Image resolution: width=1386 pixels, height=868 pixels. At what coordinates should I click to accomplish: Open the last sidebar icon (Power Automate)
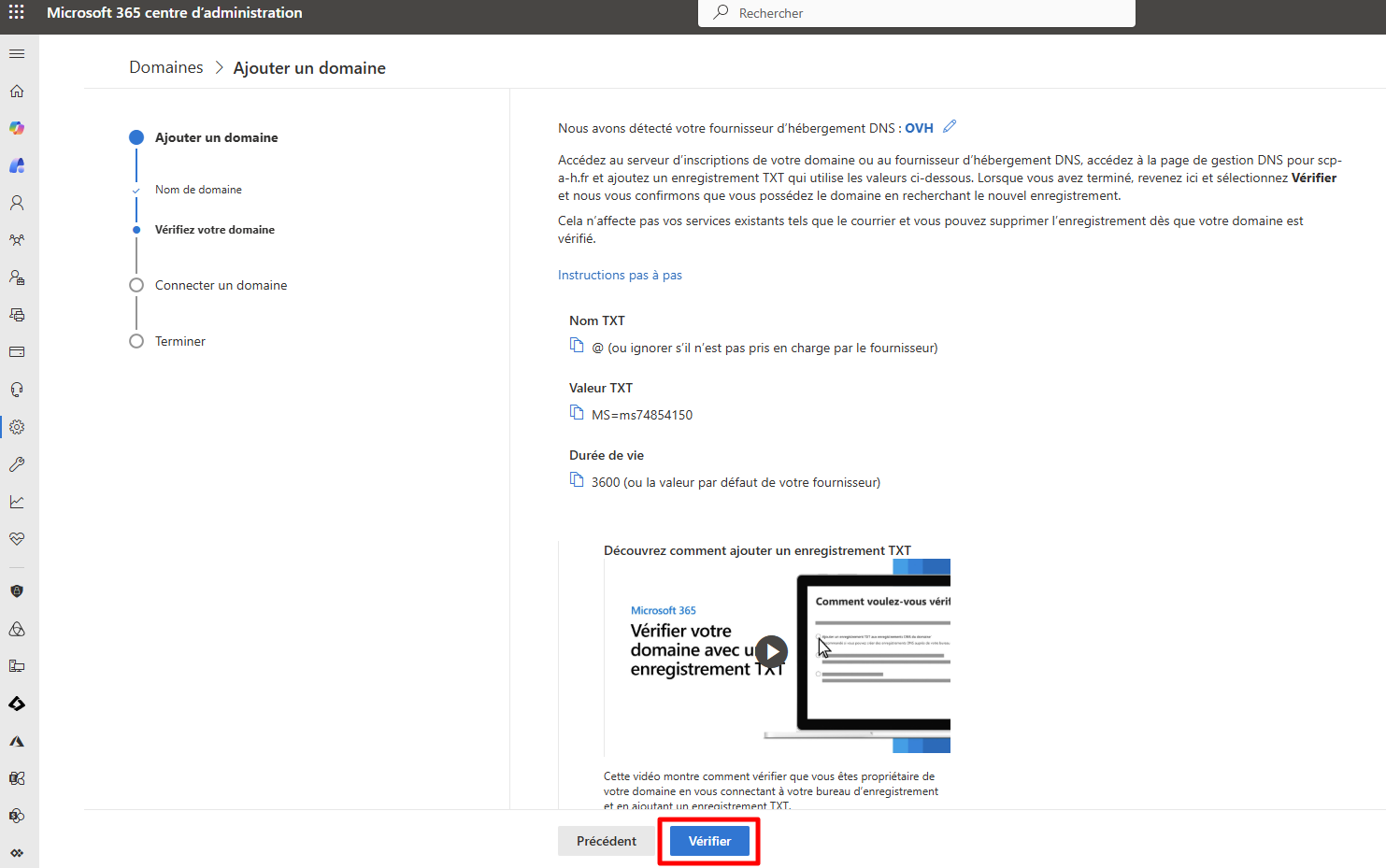[x=17, y=853]
